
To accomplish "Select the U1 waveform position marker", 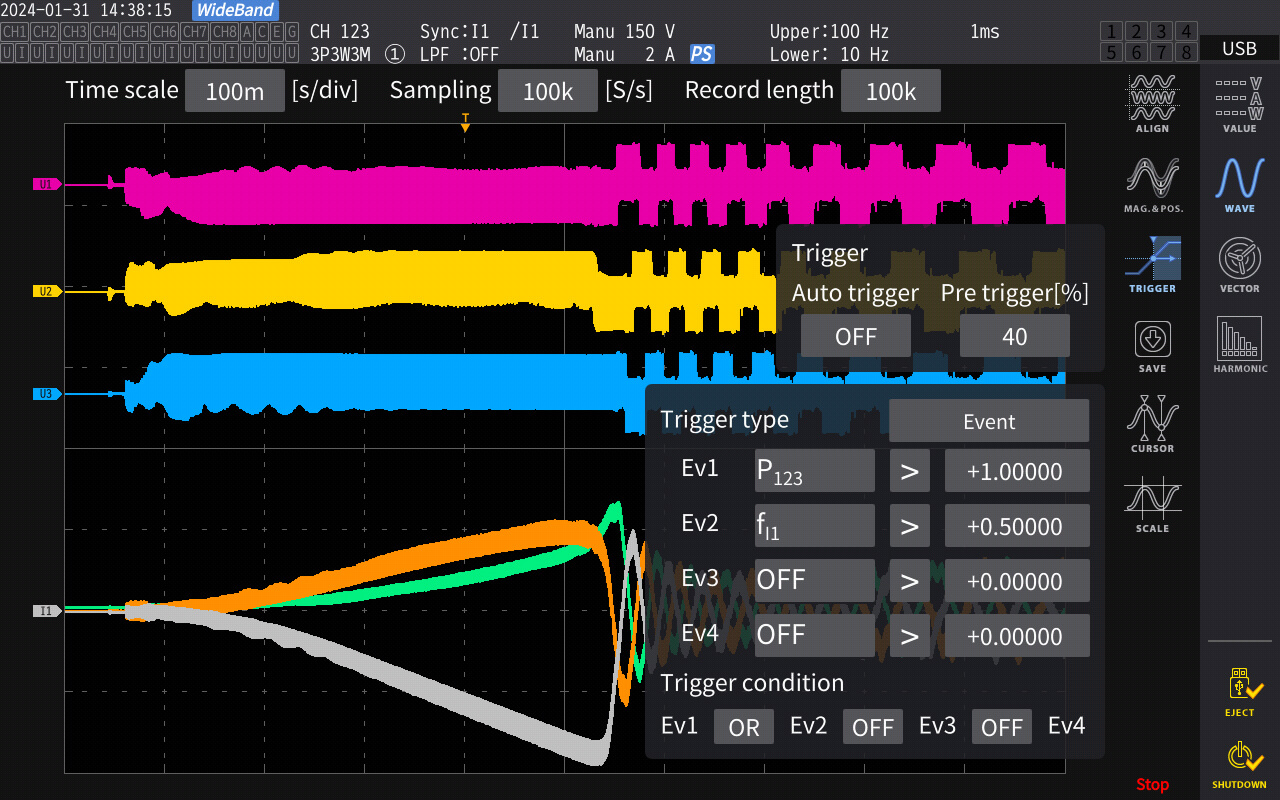I will click(x=48, y=184).
